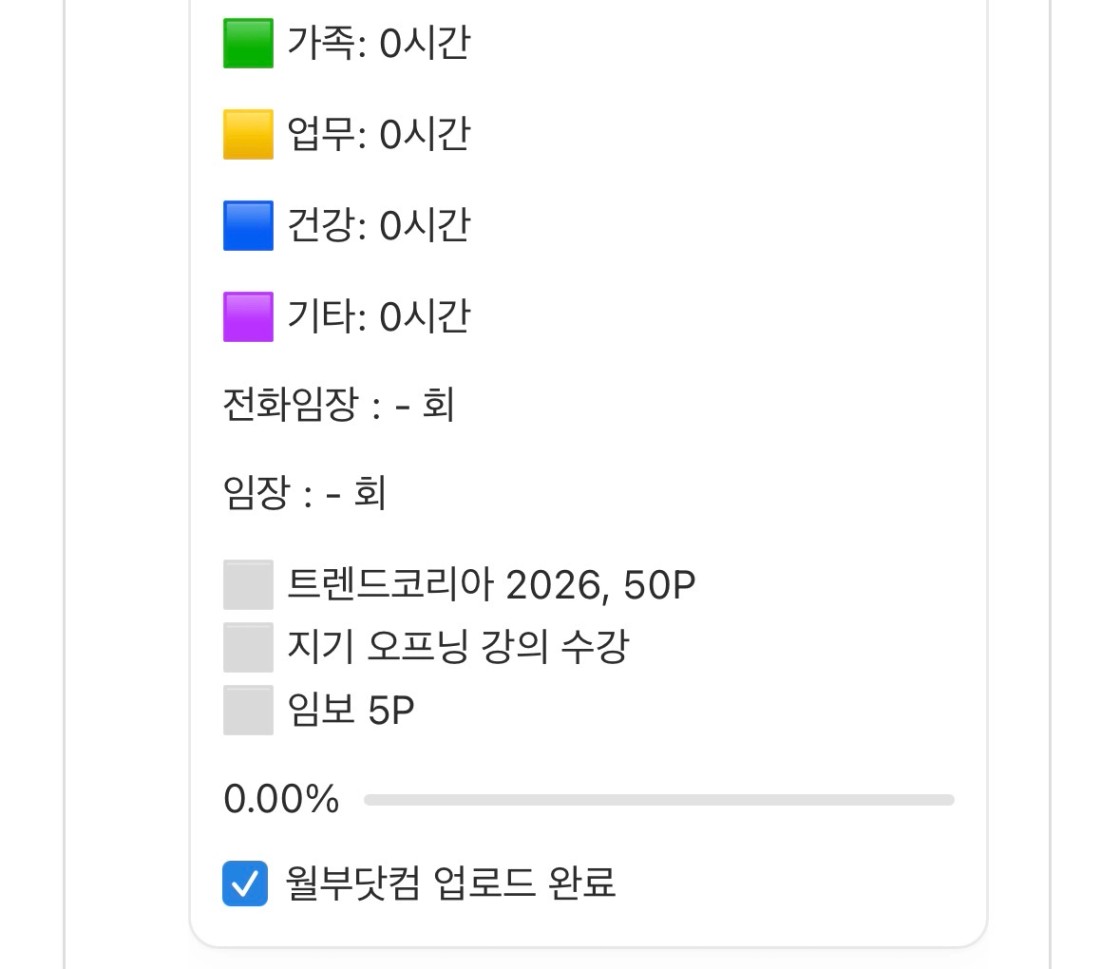Click the 임보 5P task text
Image resolution: width=1120 pixels, height=969 pixels.
(351, 710)
